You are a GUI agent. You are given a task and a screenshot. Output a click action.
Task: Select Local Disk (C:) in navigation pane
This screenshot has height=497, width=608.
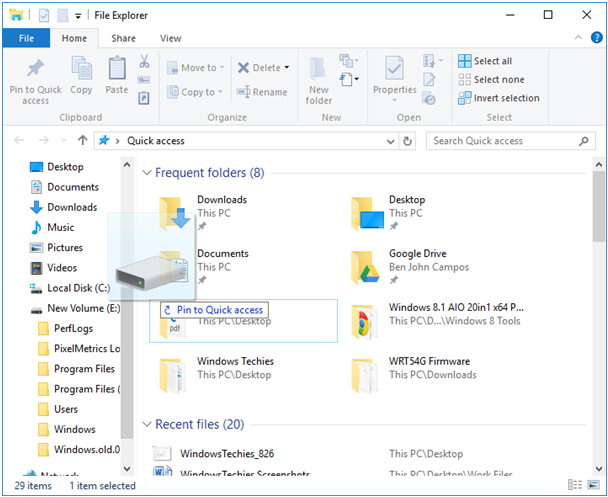coord(70,288)
